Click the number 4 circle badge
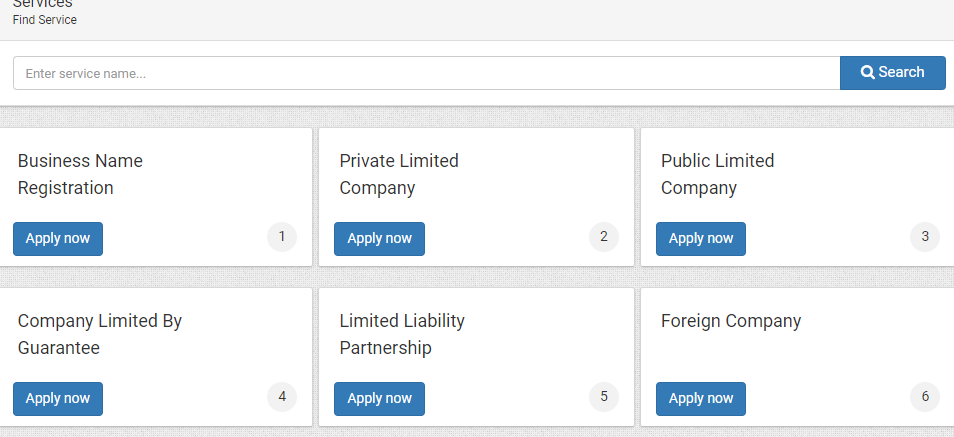Viewport: 954px width, 437px height. point(282,397)
